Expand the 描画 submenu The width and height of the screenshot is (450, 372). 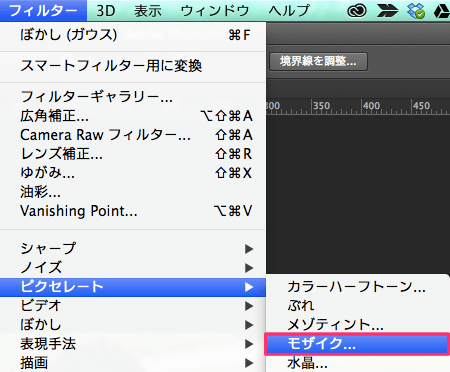coord(133,363)
